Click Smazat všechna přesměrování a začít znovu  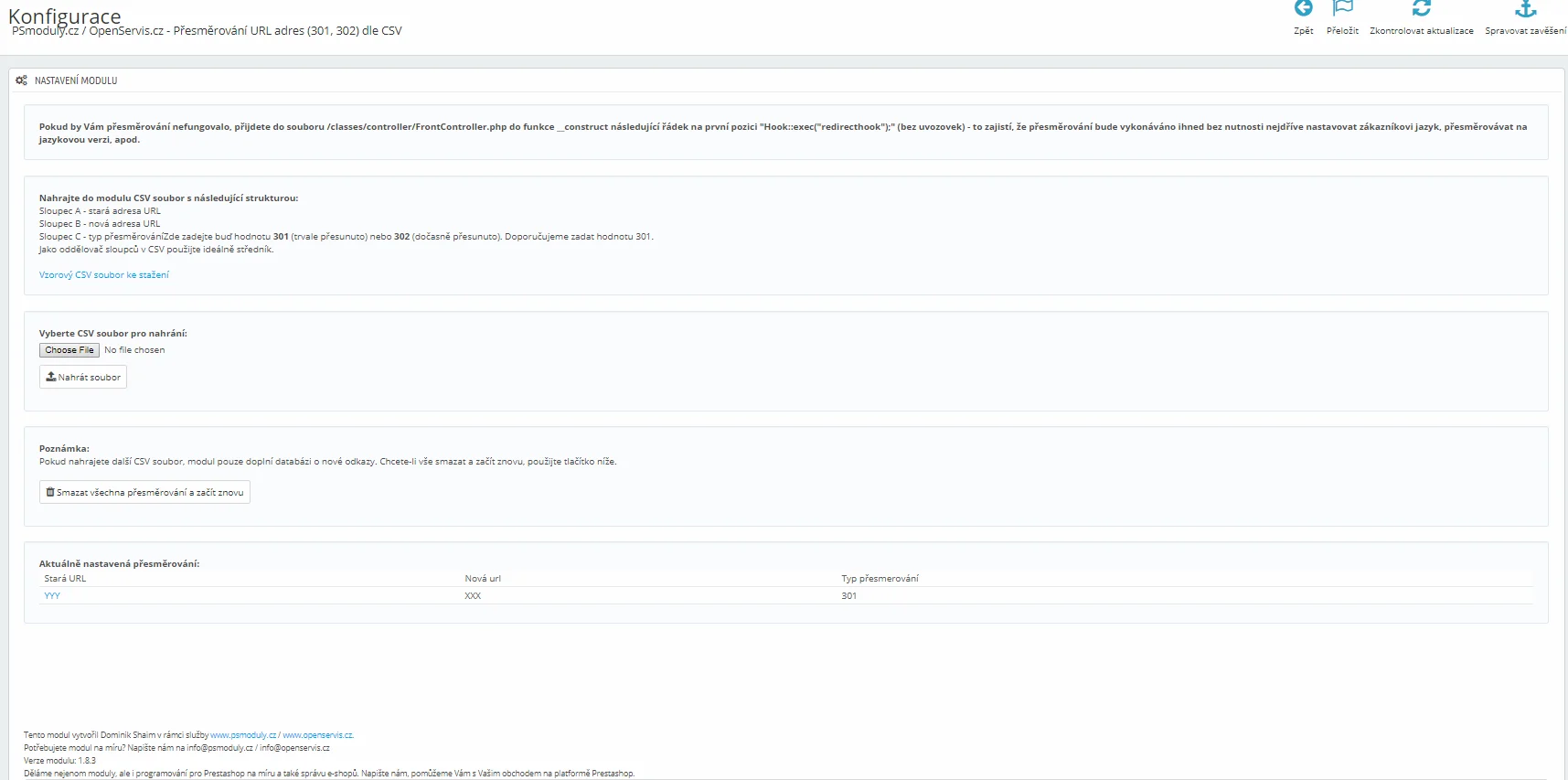[144, 492]
